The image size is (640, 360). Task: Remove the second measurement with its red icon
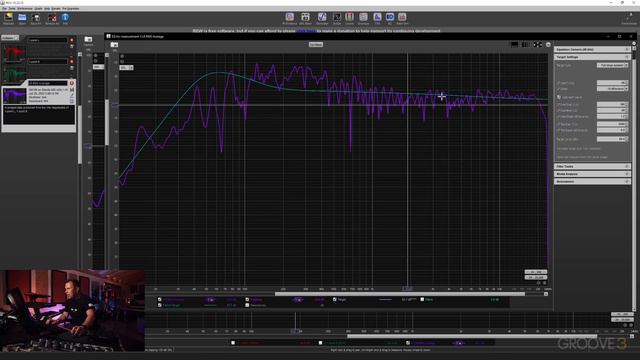coord(72,61)
